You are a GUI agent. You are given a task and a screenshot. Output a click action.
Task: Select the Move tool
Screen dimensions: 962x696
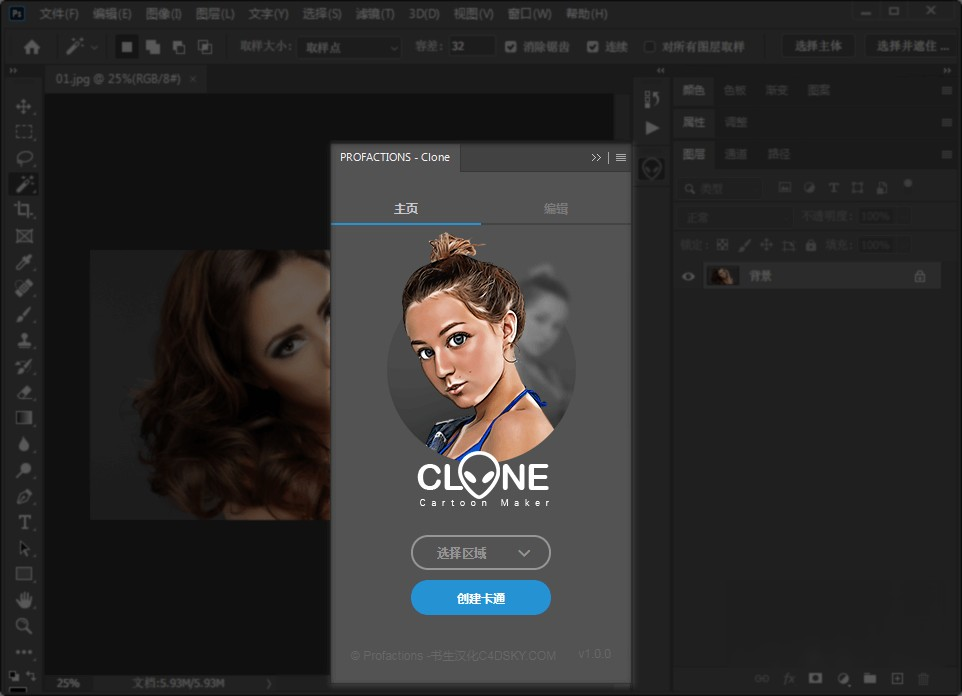[24, 106]
